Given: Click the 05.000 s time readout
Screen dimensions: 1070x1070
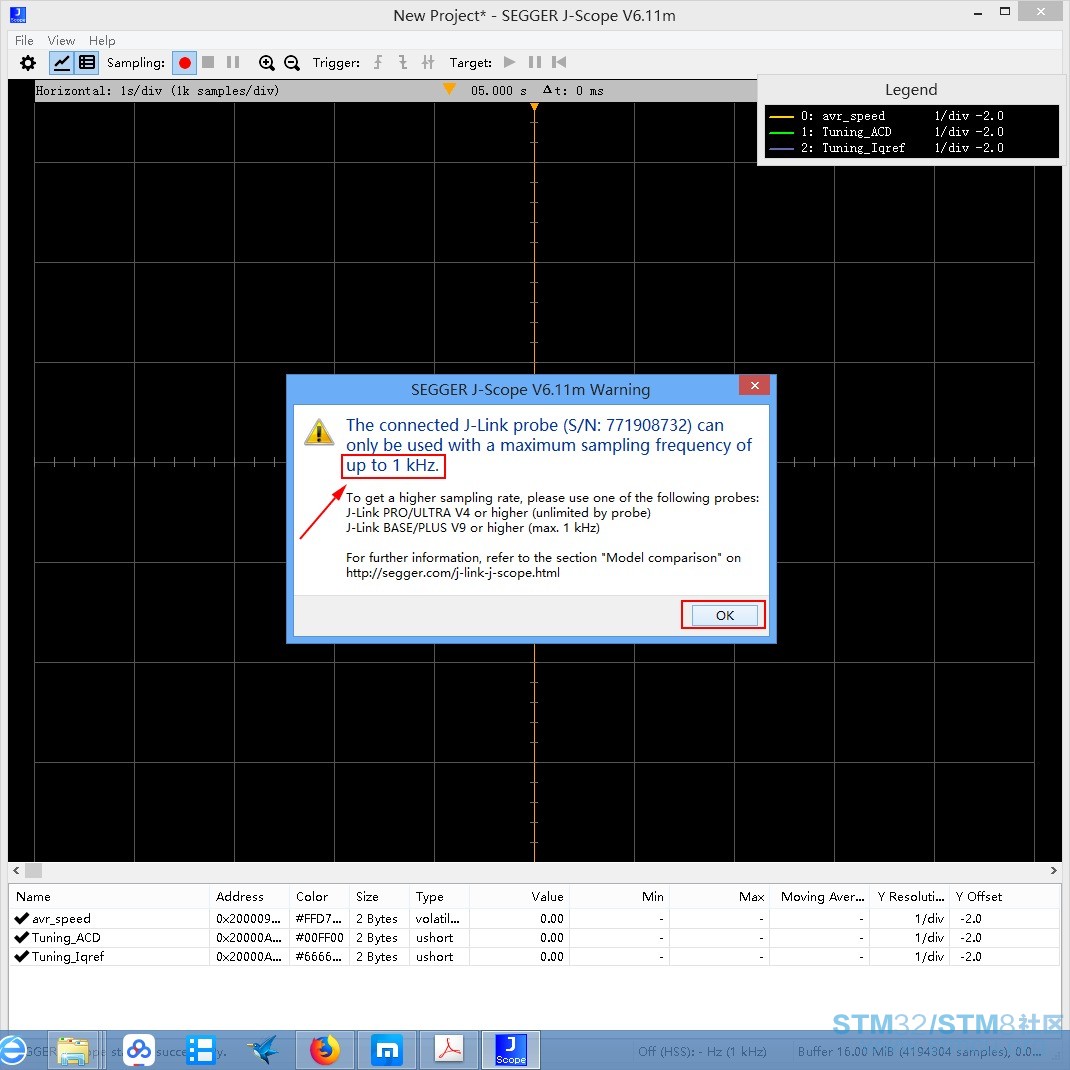Looking at the screenshot, I should (x=498, y=90).
